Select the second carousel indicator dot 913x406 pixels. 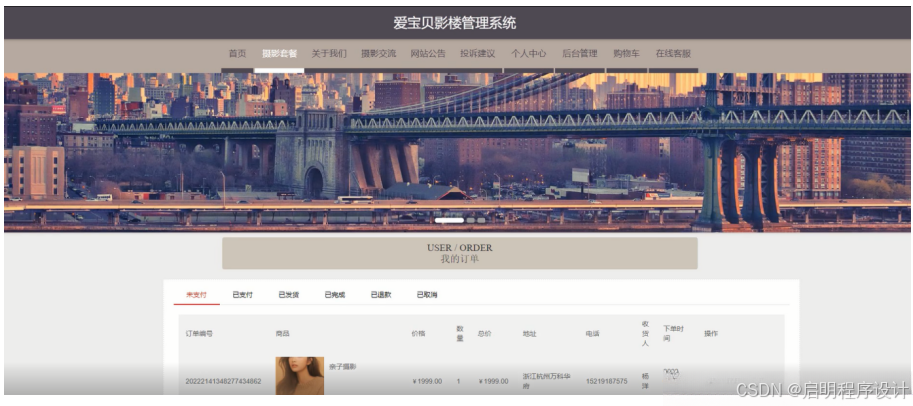tap(470, 221)
